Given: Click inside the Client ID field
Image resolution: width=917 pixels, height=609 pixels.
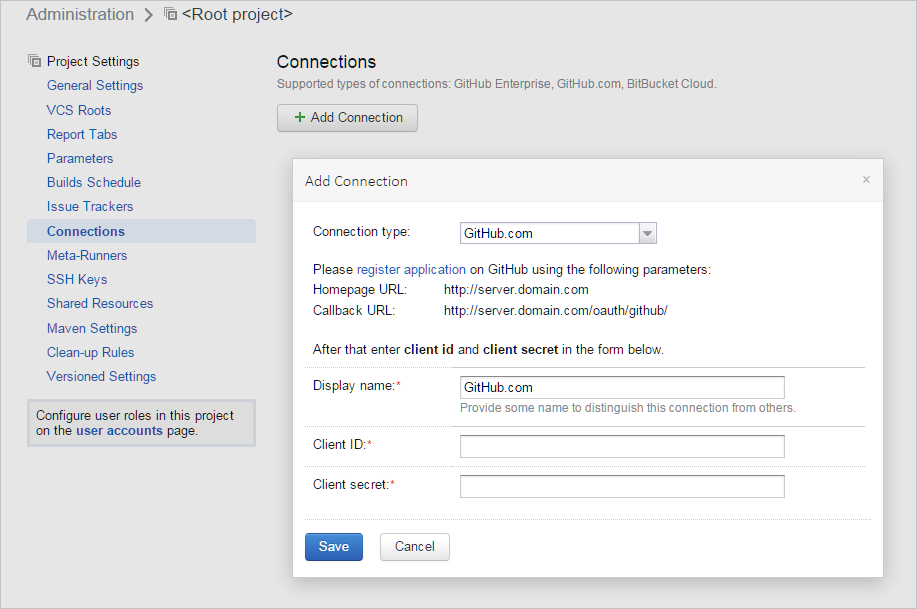Looking at the screenshot, I should [621, 446].
